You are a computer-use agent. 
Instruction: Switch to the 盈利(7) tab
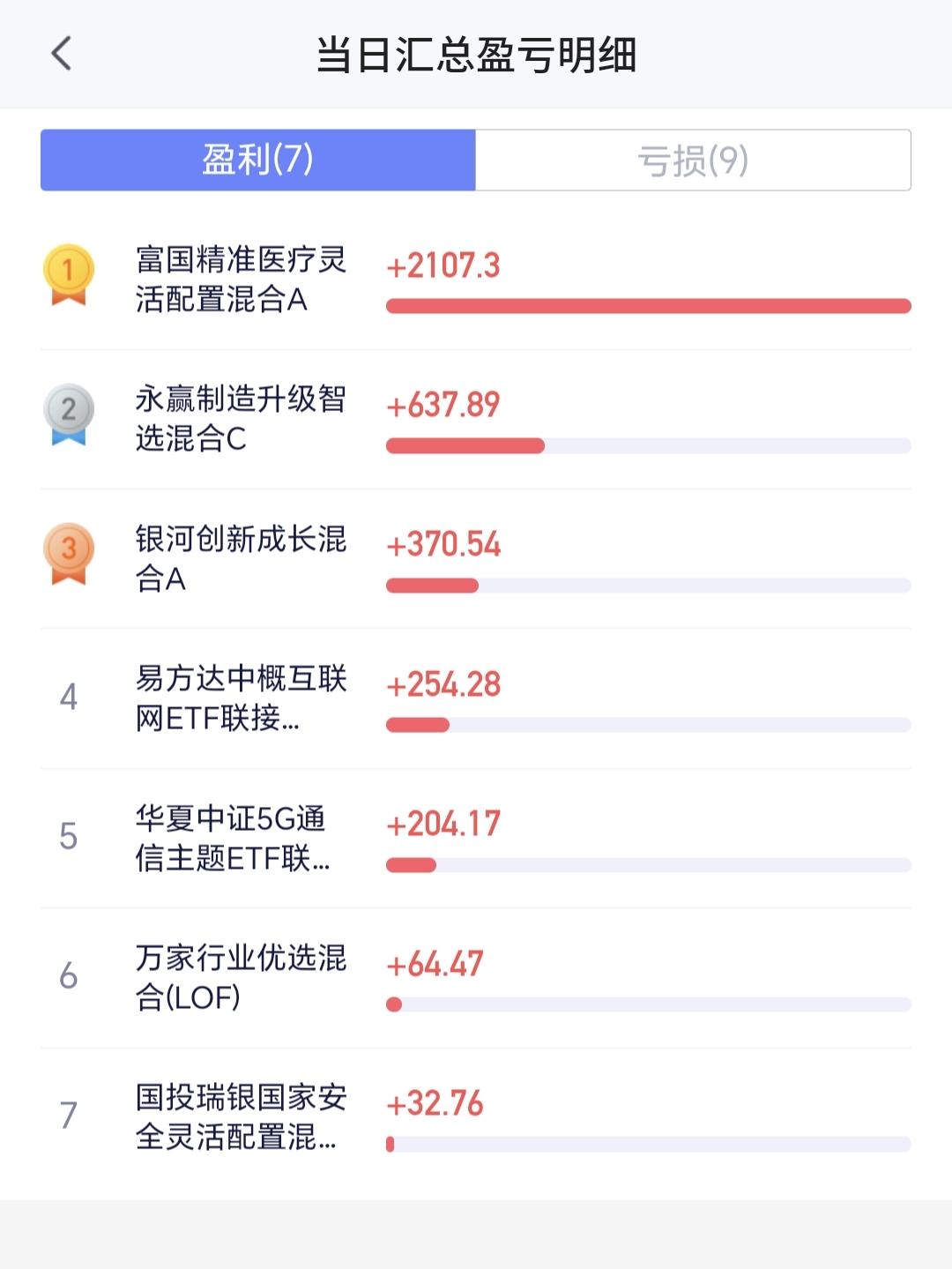coord(258,160)
